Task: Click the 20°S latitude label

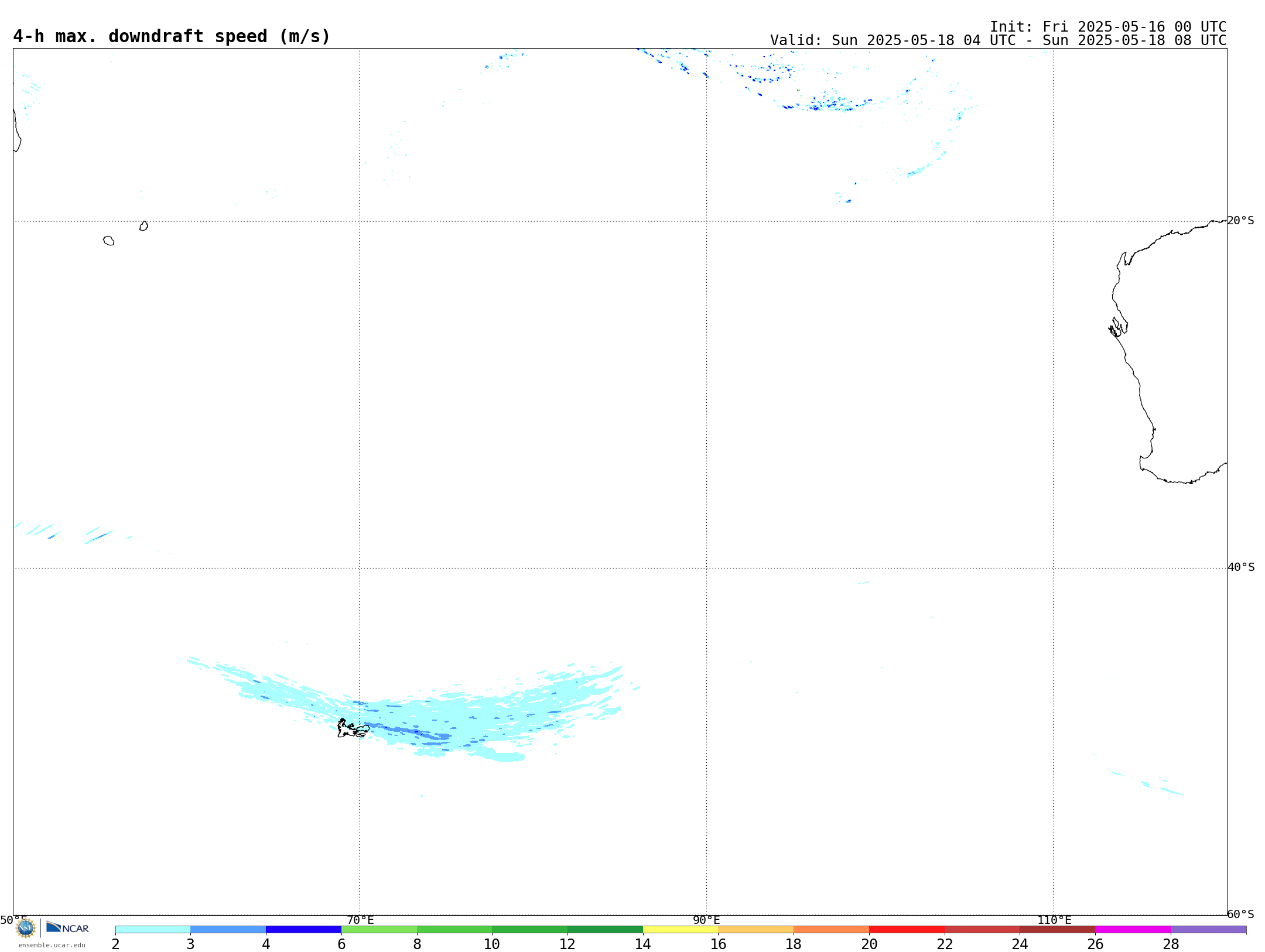Action: (1240, 221)
